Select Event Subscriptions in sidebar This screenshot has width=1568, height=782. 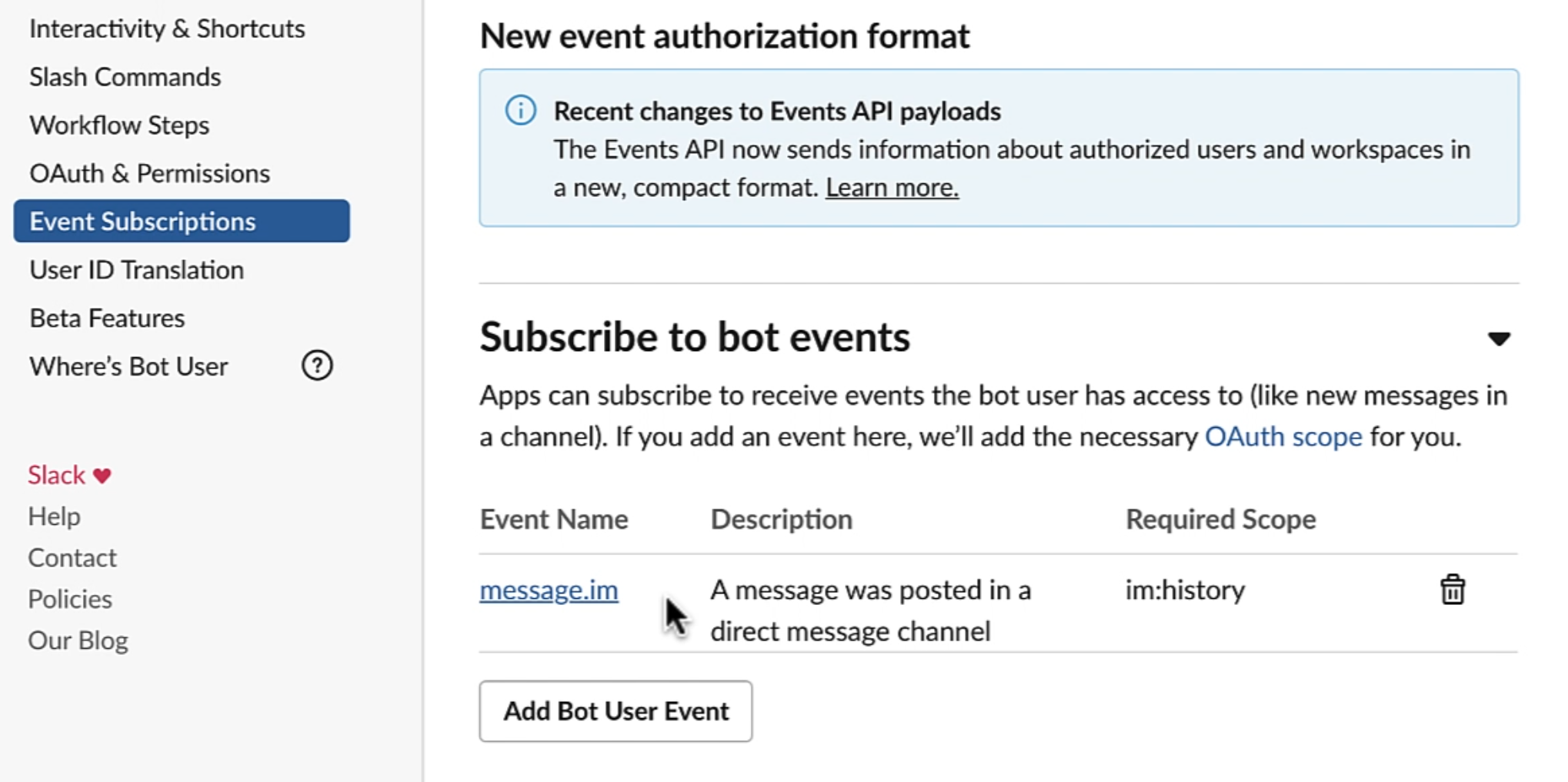182,221
